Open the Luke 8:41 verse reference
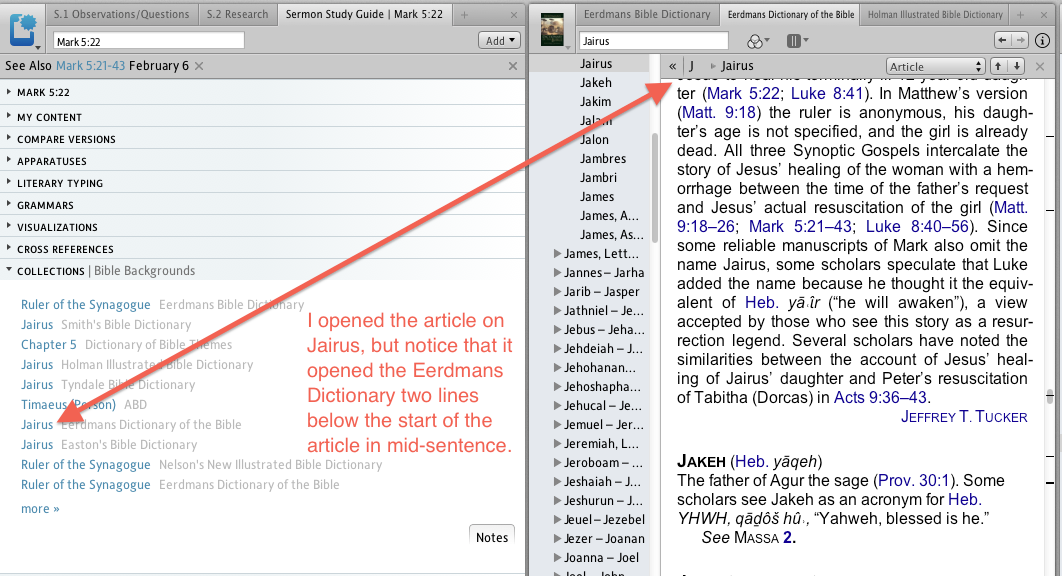 [827, 94]
